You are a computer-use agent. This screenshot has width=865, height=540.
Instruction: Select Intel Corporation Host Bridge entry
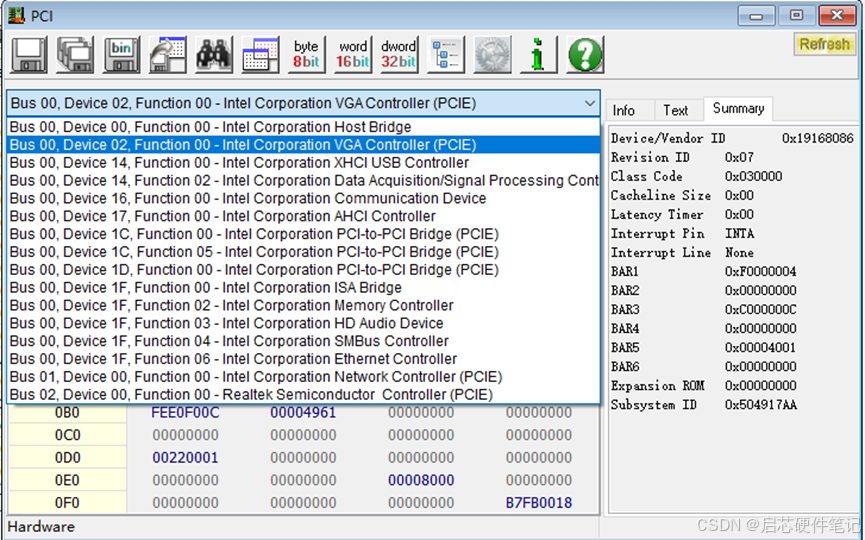point(303,127)
